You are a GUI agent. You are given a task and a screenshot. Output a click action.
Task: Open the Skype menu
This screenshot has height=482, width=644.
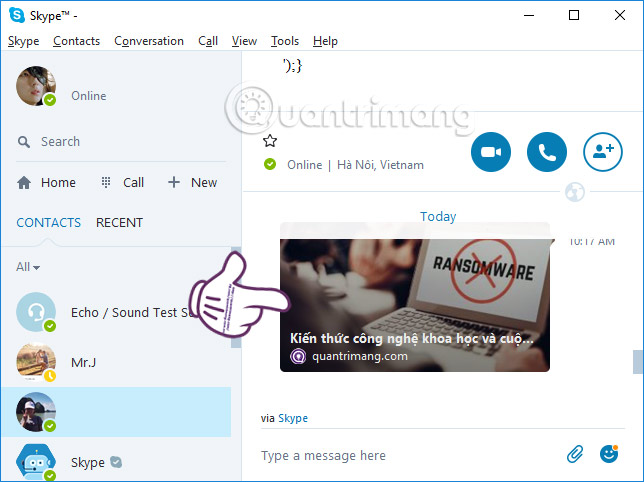[23, 41]
